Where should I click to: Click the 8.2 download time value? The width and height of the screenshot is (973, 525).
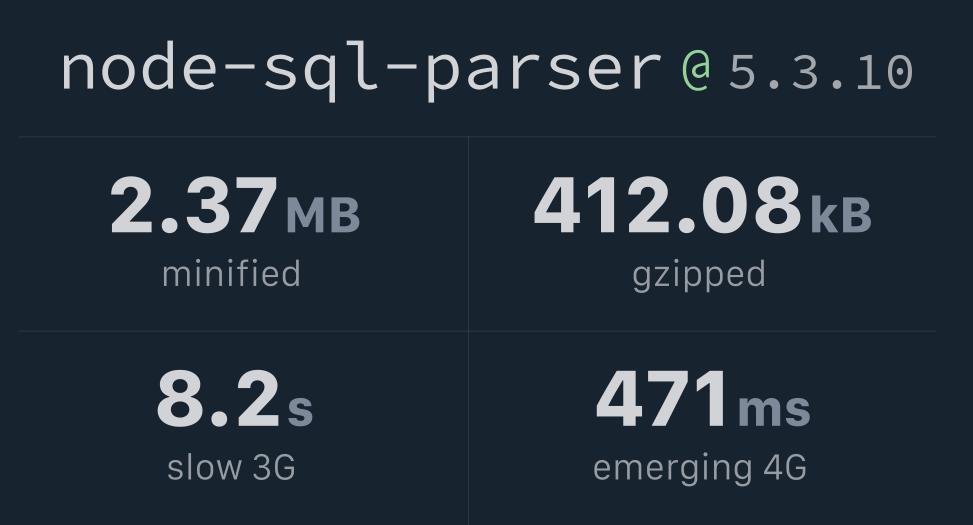click(218, 398)
